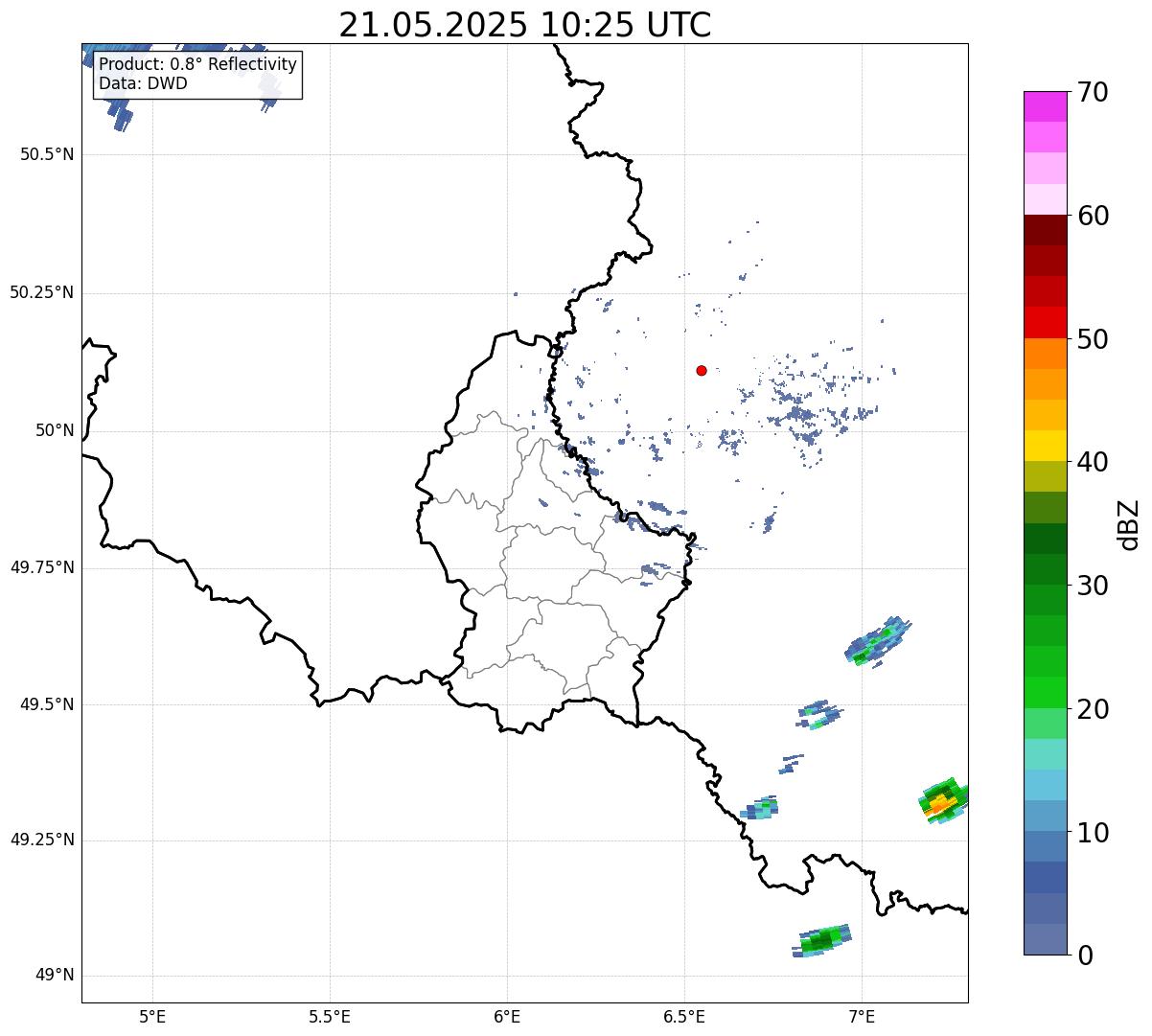Click the colorbar '40' tick label
The image size is (1152, 1036).
pos(1093,462)
